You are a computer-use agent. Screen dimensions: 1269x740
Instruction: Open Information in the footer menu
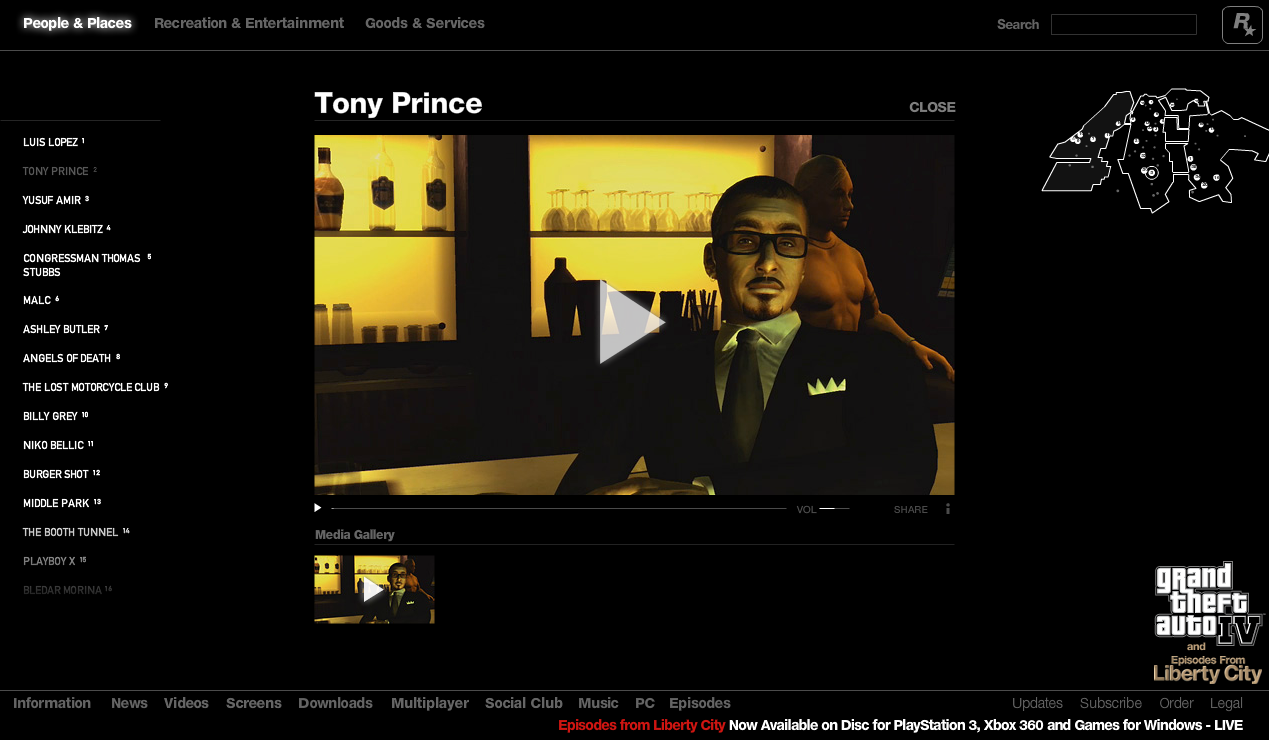(52, 703)
